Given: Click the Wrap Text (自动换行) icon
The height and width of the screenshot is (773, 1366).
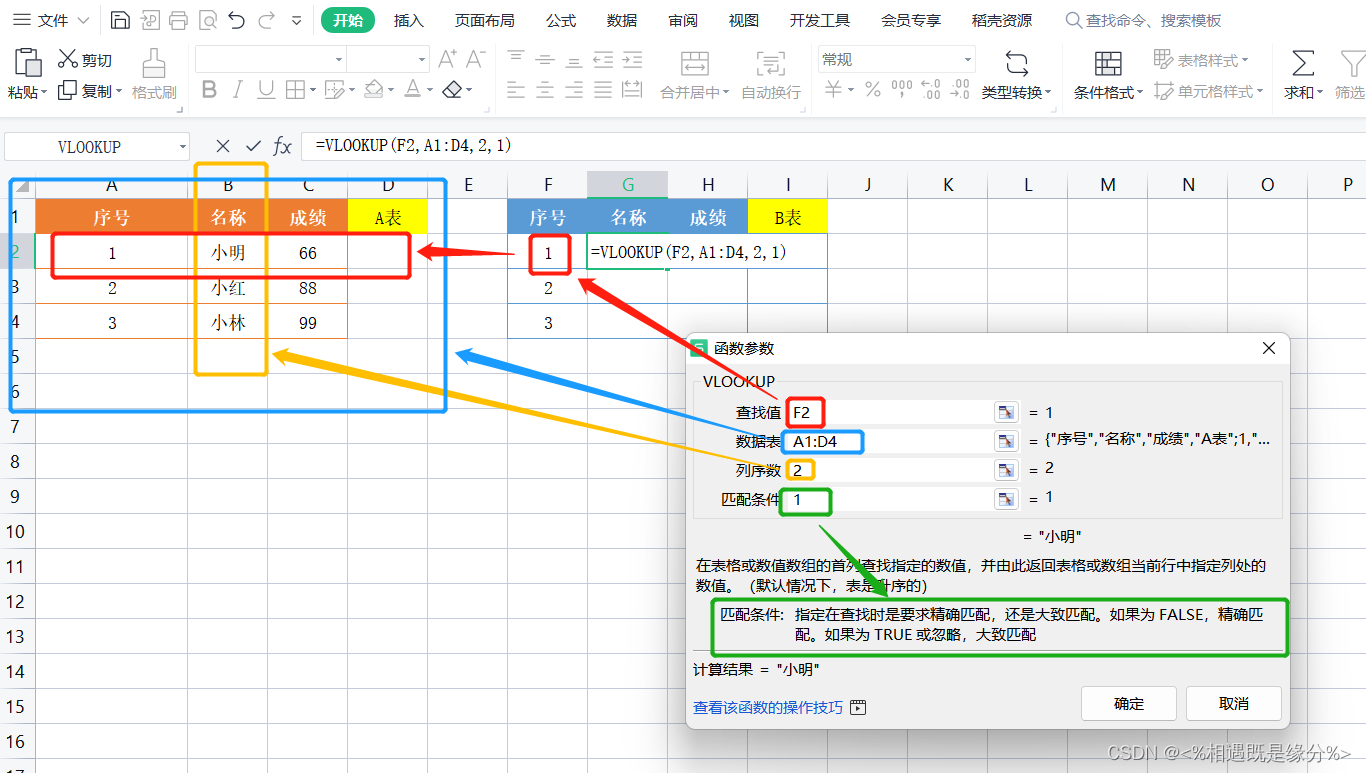Looking at the screenshot, I should tap(770, 63).
